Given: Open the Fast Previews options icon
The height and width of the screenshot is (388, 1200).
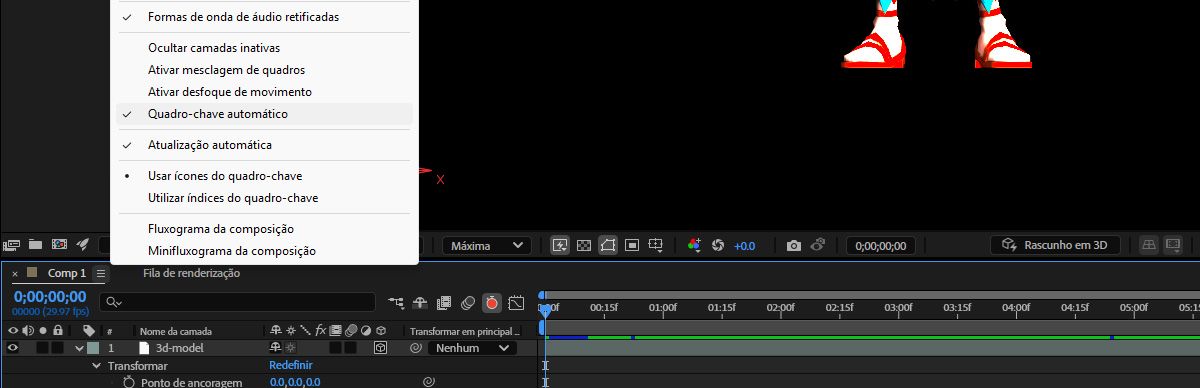Looking at the screenshot, I should [560, 245].
